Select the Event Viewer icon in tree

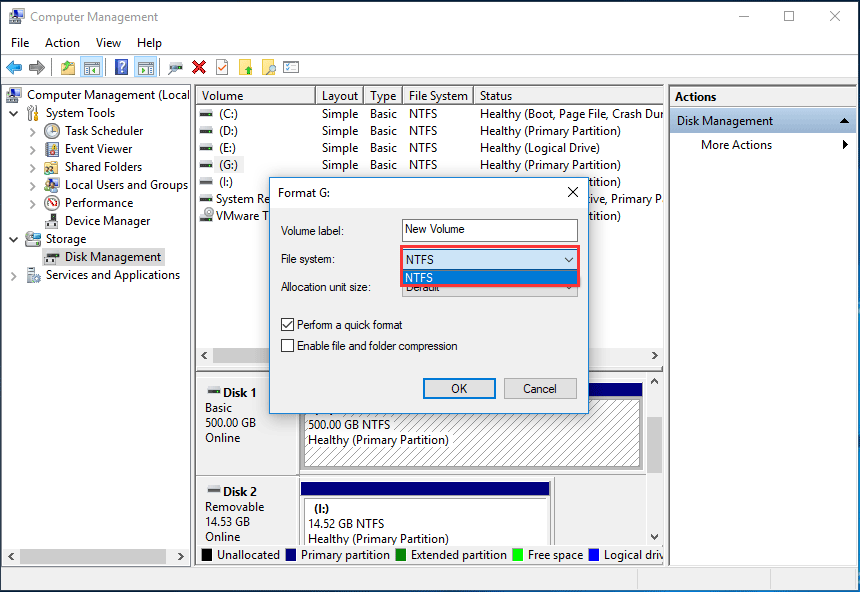point(52,149)
